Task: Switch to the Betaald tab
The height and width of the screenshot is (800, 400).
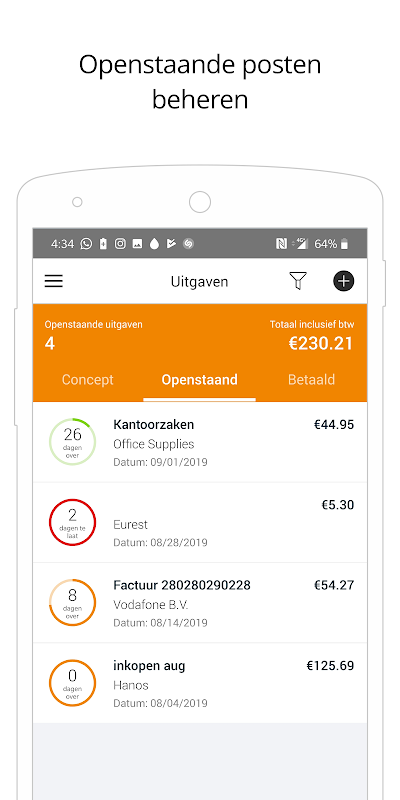Action: (x=311, y=380)
